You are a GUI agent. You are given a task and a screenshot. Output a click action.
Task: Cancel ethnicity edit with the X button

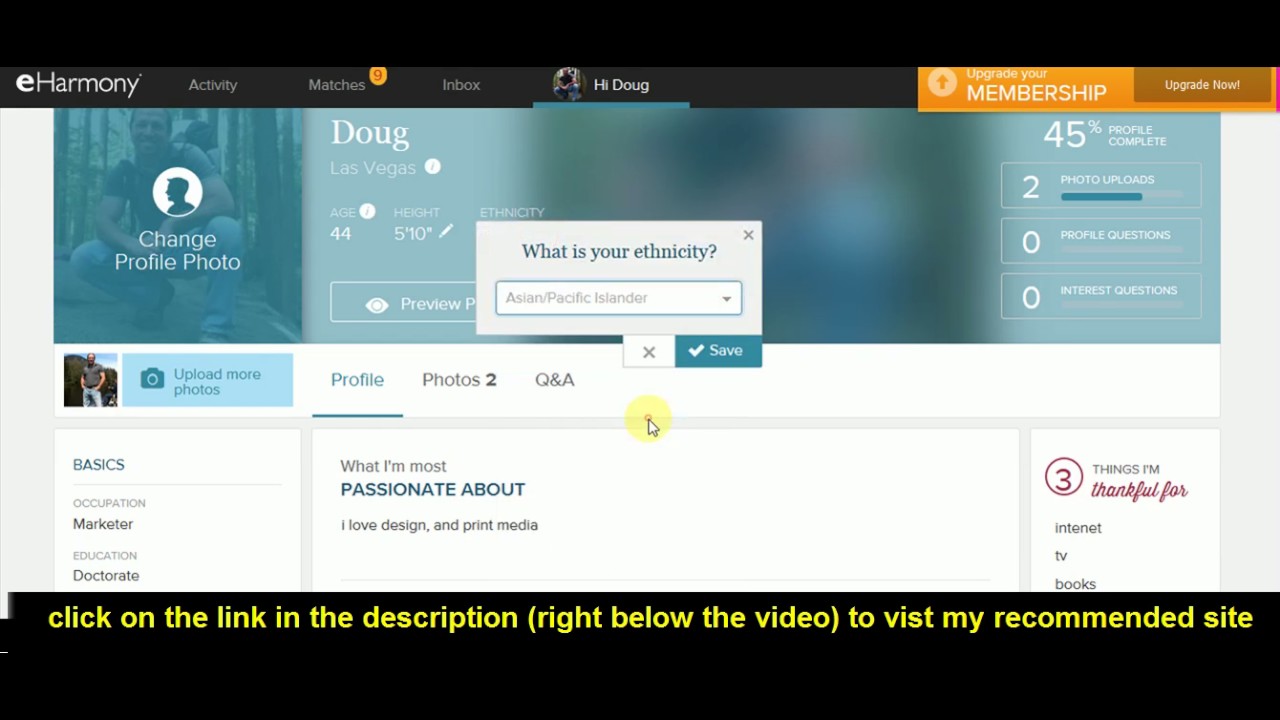pyautogui.click(x=649, y=352)
